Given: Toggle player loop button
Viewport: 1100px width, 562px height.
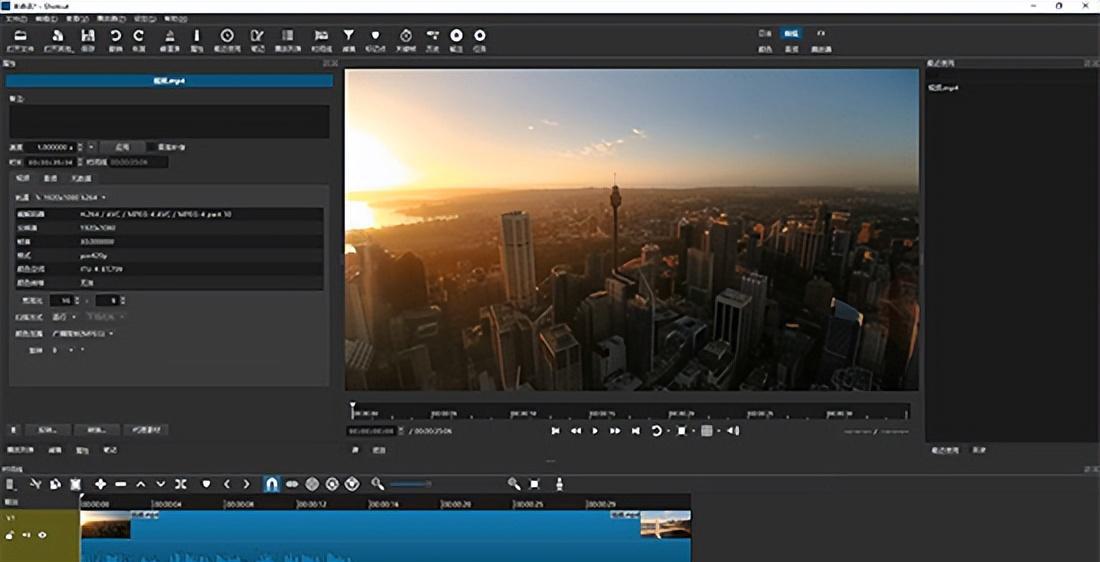Looking at the screenshot, I should (657, 431).
